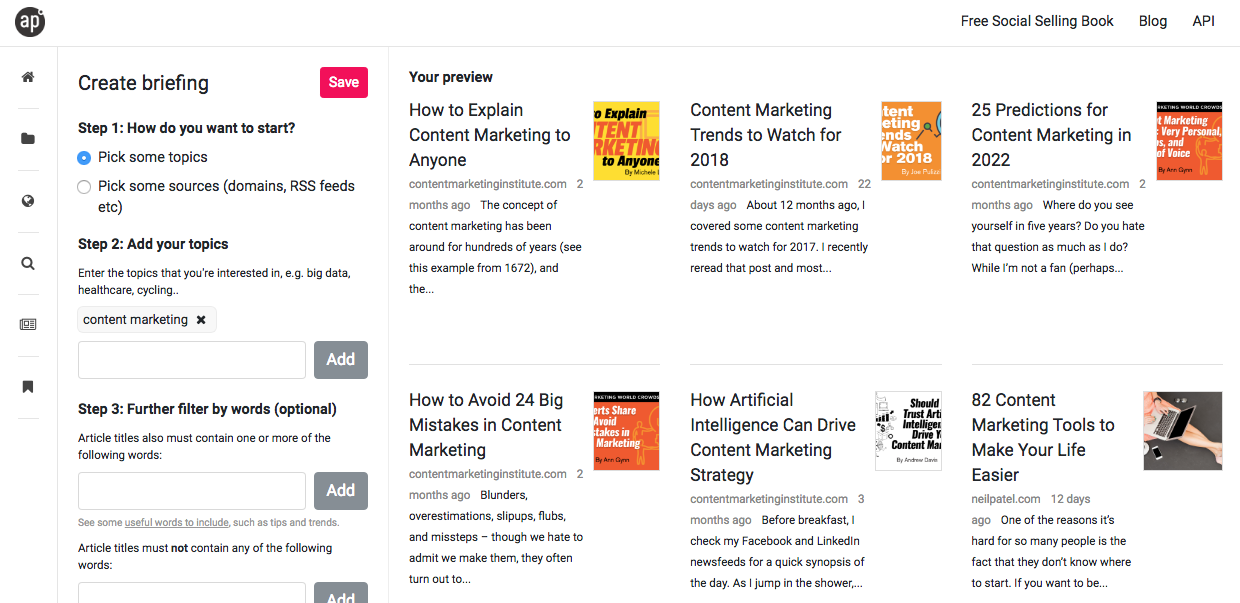Select the Pick some topics option
This screenshot has width=1240, height=603.
pos(84,158)
